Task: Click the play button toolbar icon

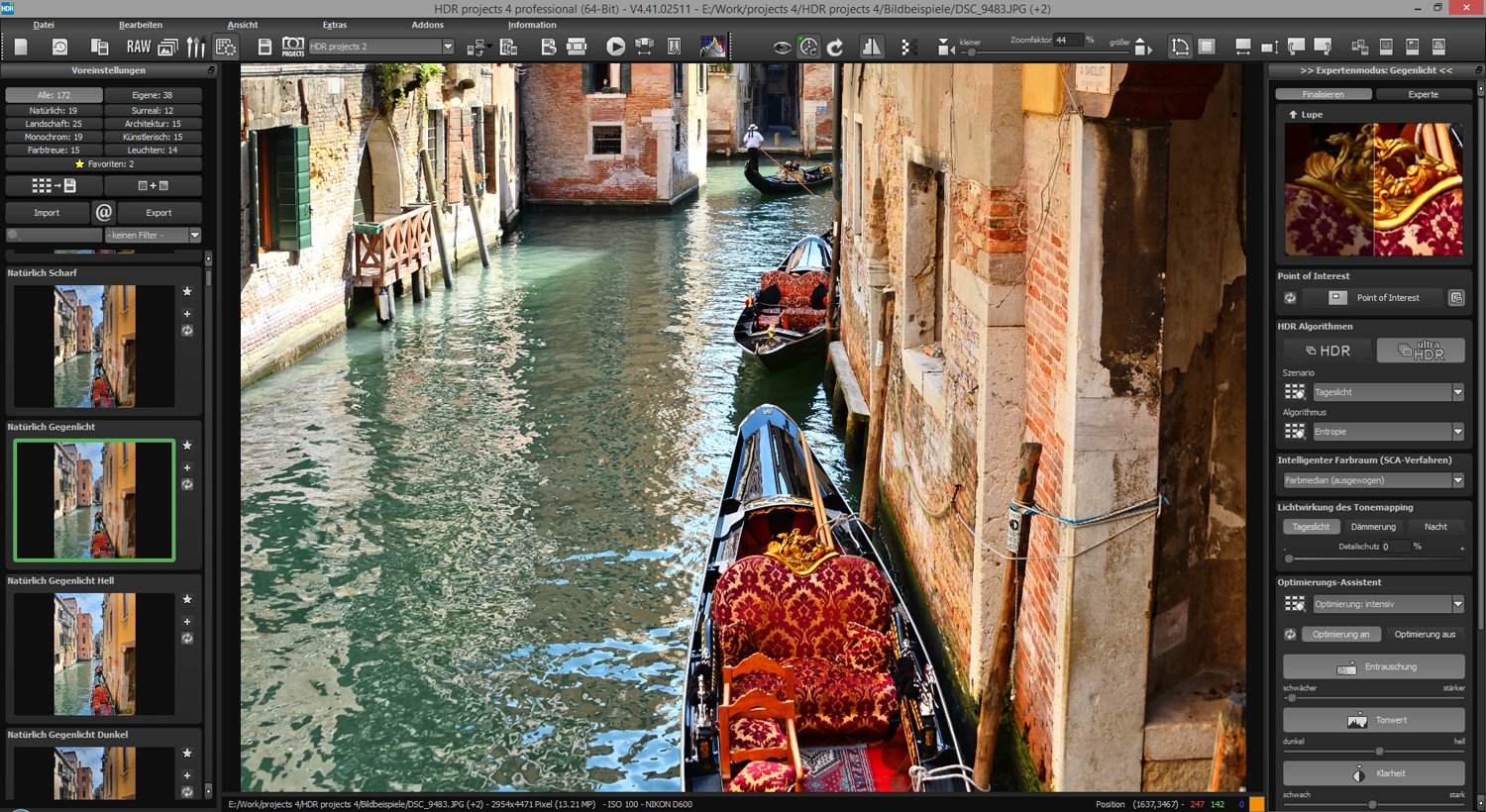Action: tap(615, 47)
